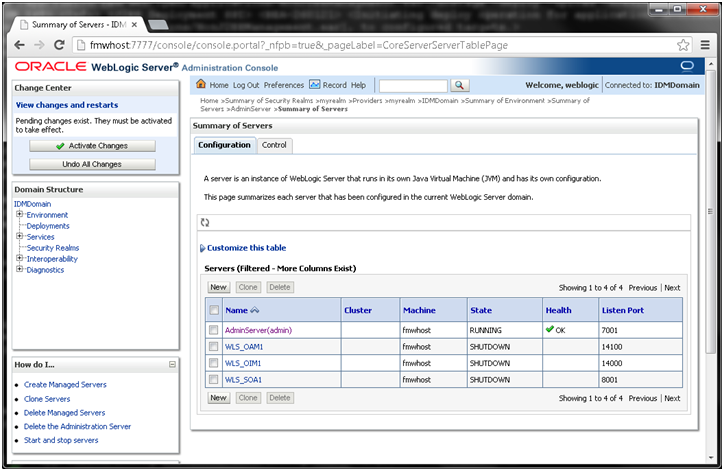Click Log Out in the toolbar
Viewport: 724px width, 471px height.
pyautogui.click(x=246, y=85)
